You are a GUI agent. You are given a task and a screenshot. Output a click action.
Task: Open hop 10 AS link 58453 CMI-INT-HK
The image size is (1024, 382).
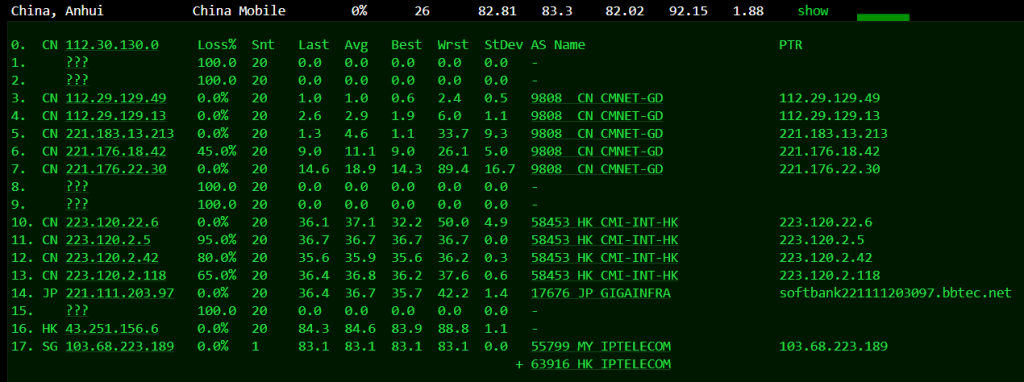(x=605, y=222)
